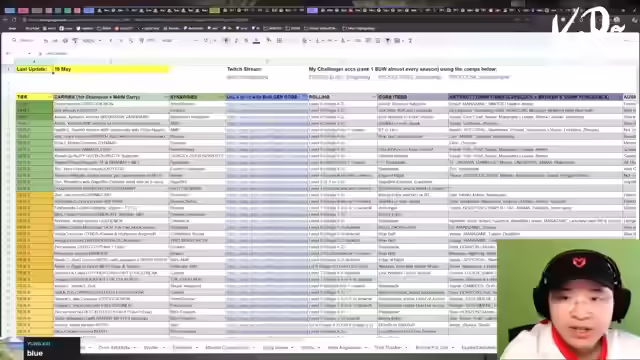Open the TIER column filter dropdown
Viewport: 640px width, 360px height.
pos(50,97)
